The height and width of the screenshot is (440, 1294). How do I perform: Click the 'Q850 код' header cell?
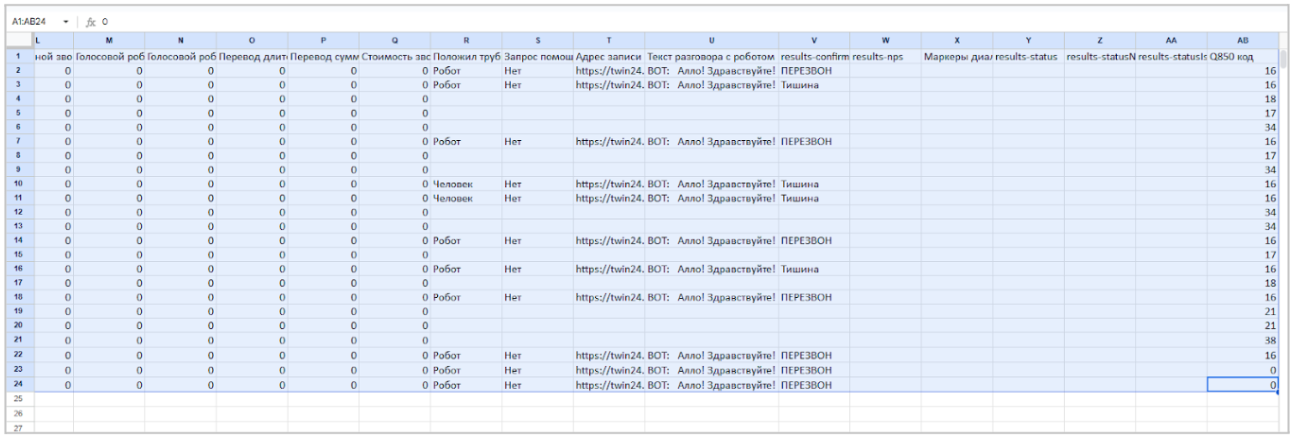click(x=1242, y=57)
